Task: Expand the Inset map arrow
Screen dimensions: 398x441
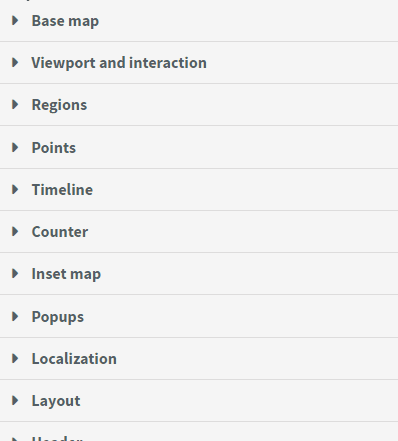Action: point(15,273)
